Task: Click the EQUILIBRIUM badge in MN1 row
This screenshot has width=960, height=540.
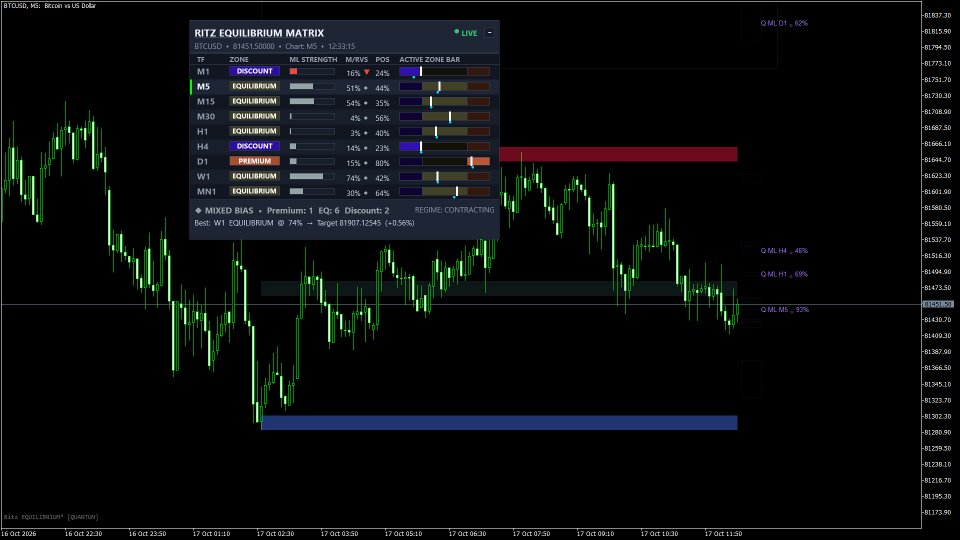Action: pos(255,191)
